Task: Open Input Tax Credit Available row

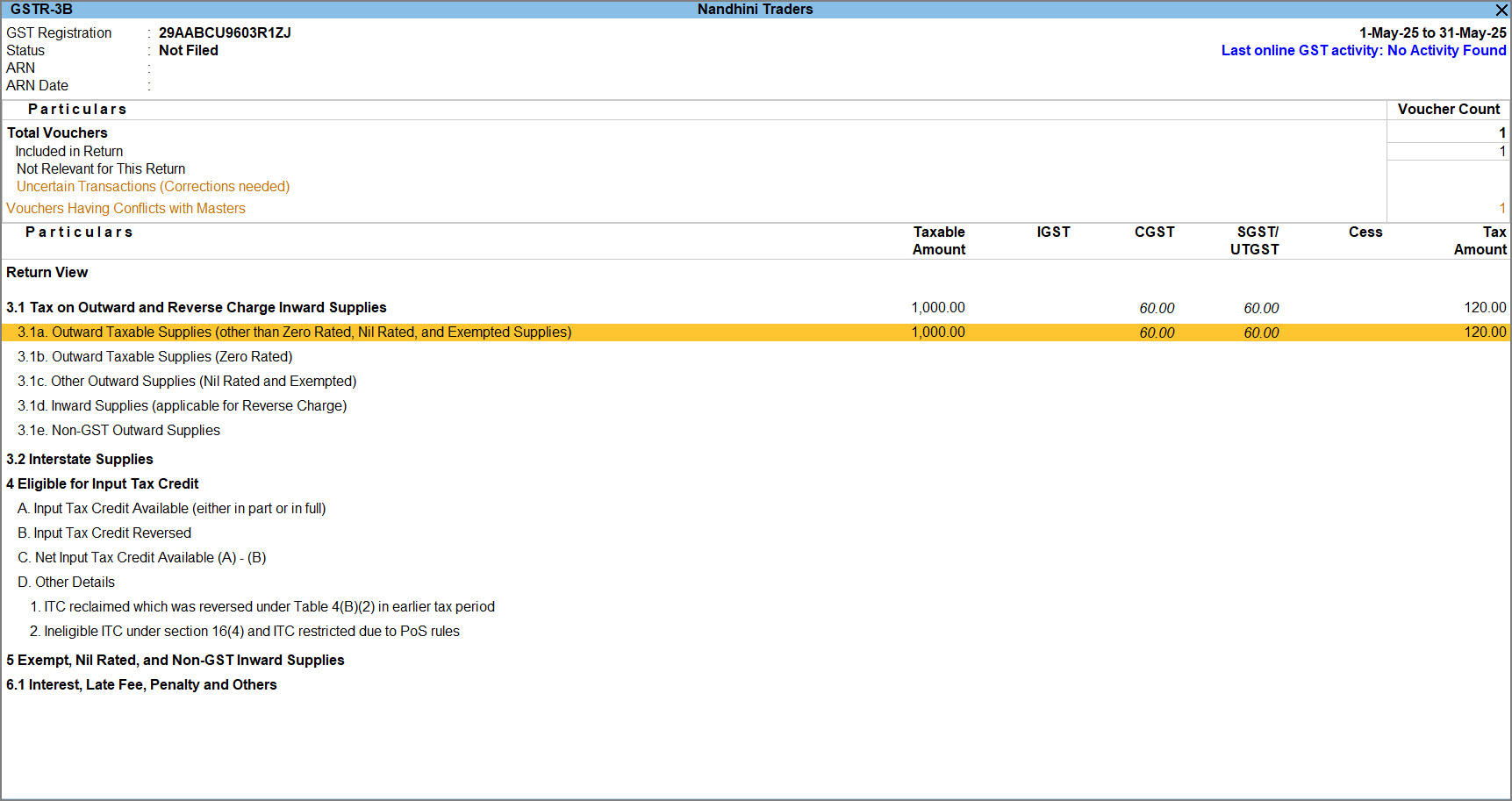Action: click(x=171, y=508)
